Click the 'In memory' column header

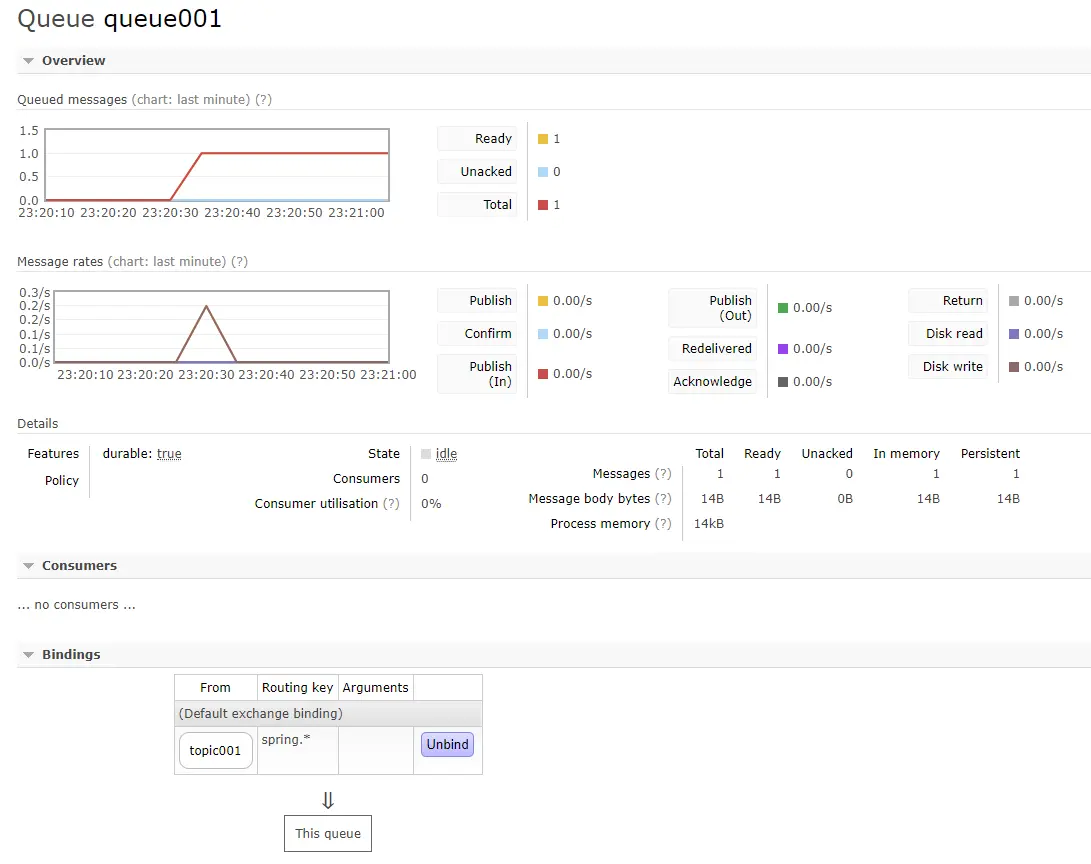907,454
